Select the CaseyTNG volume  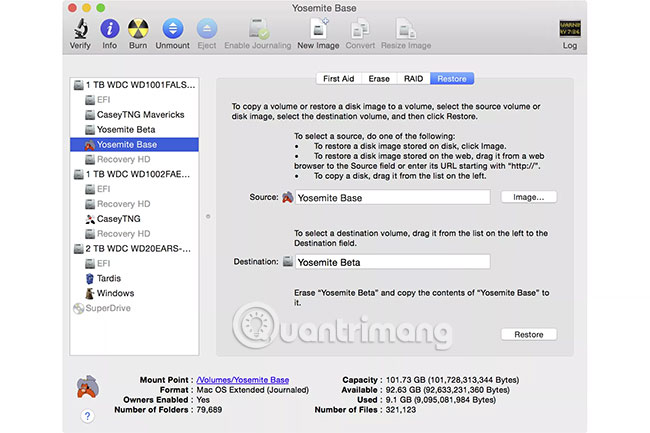pos(134,219)
